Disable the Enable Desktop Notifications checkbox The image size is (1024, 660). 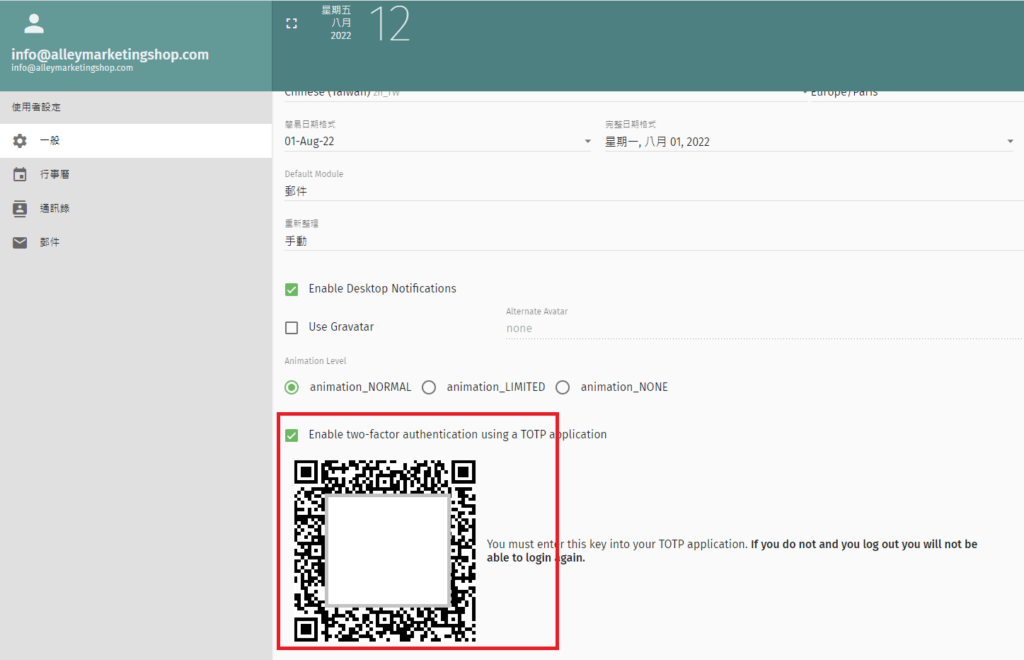pos(292,289)
